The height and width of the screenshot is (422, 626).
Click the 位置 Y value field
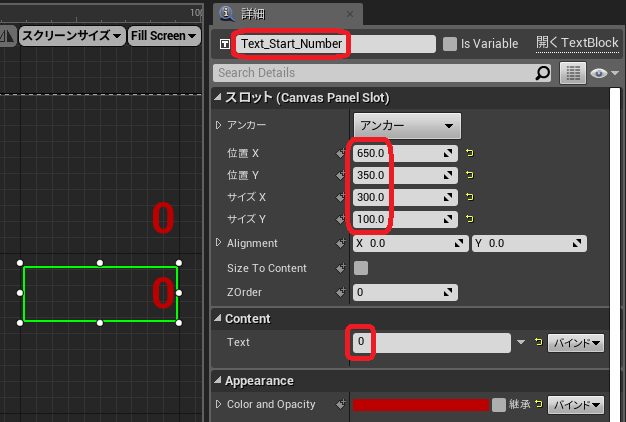[x=405, y=175]
